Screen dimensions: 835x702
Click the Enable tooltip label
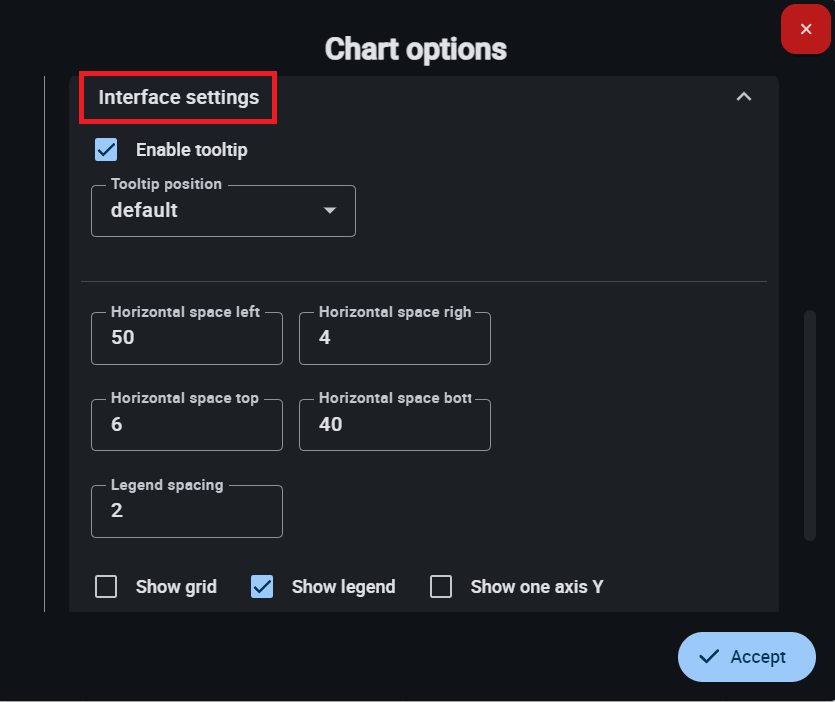pyautogui.click(x=192, y=150)
